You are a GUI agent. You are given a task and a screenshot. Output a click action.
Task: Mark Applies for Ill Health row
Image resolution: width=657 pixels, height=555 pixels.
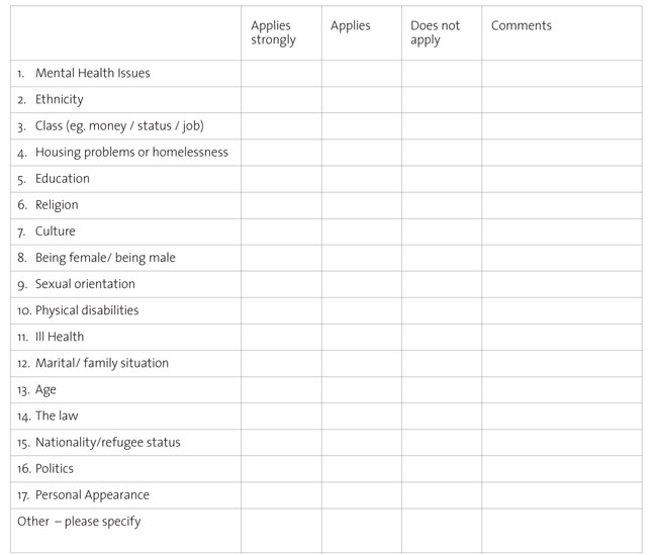click(362, 337)
